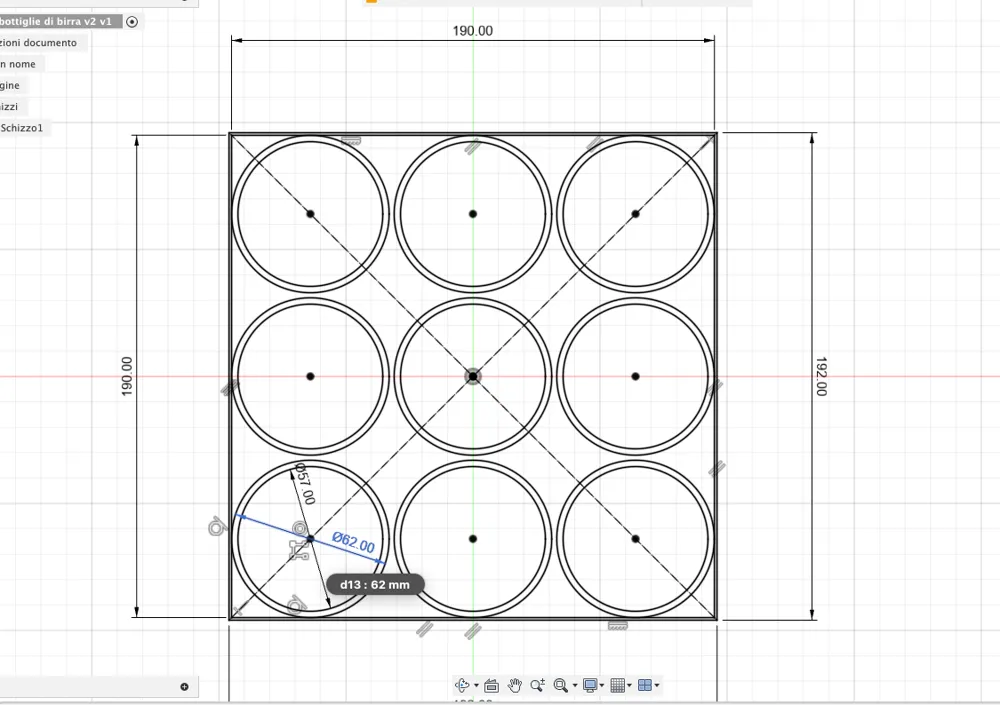Image resolution: width=1000 pixels, height=705 pixels.
Task: Click the plus icon in the bottom-left panel
Action: coord(184,686)
